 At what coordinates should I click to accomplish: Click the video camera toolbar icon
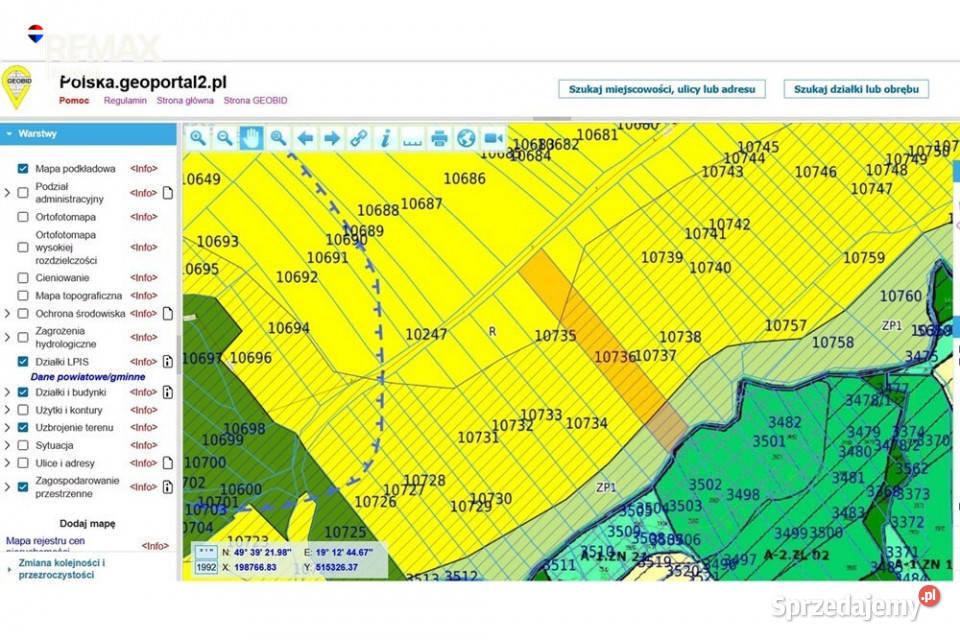(x=493, y=138)
